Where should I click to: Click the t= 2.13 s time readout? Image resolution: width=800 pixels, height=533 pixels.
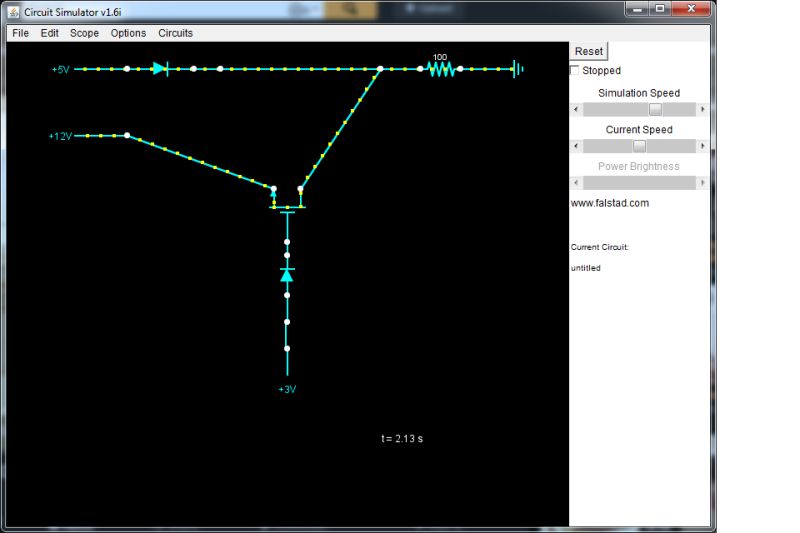402,439
